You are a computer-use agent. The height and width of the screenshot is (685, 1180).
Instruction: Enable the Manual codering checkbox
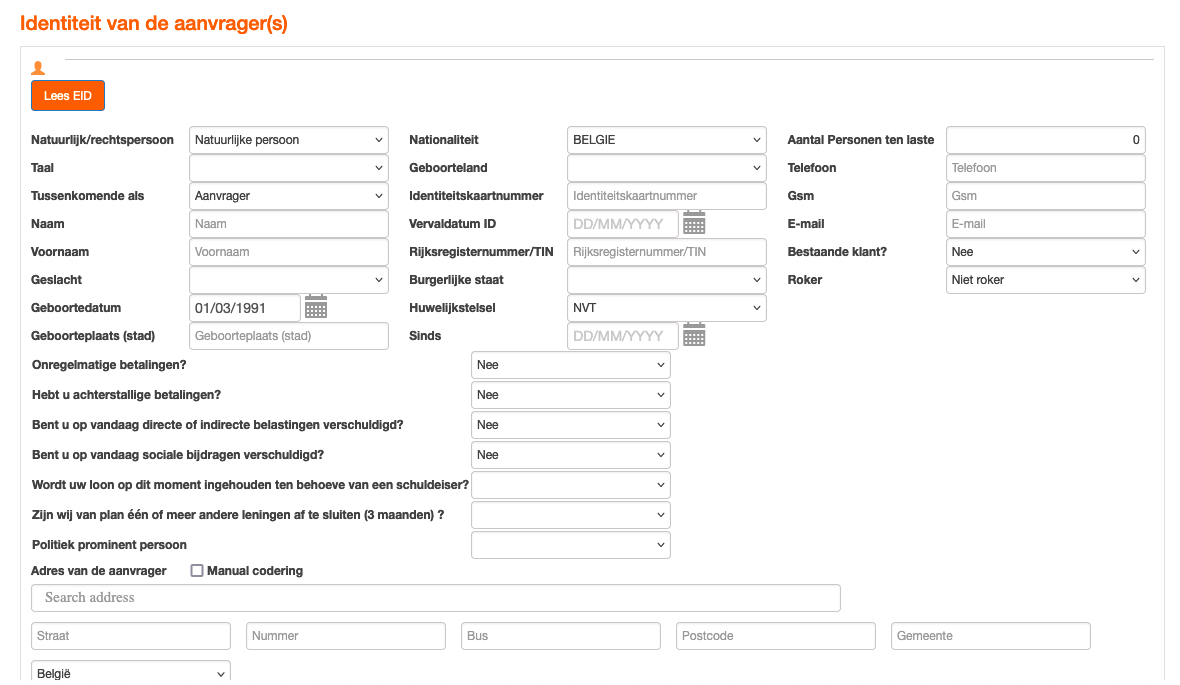[197, 571]
